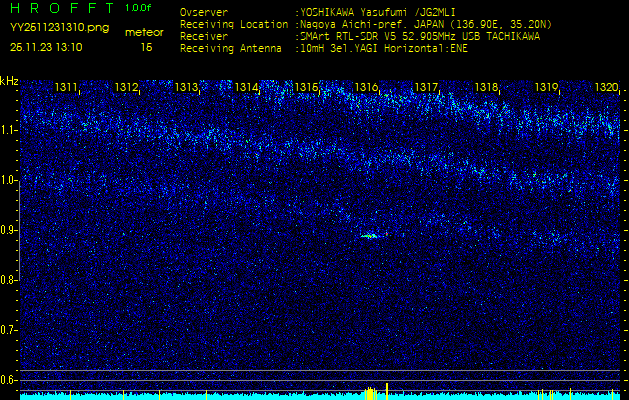Click the bright meteor echo near 0.9 kHz
Viewport: 629px width, 400px height.
tap(369, 236)
